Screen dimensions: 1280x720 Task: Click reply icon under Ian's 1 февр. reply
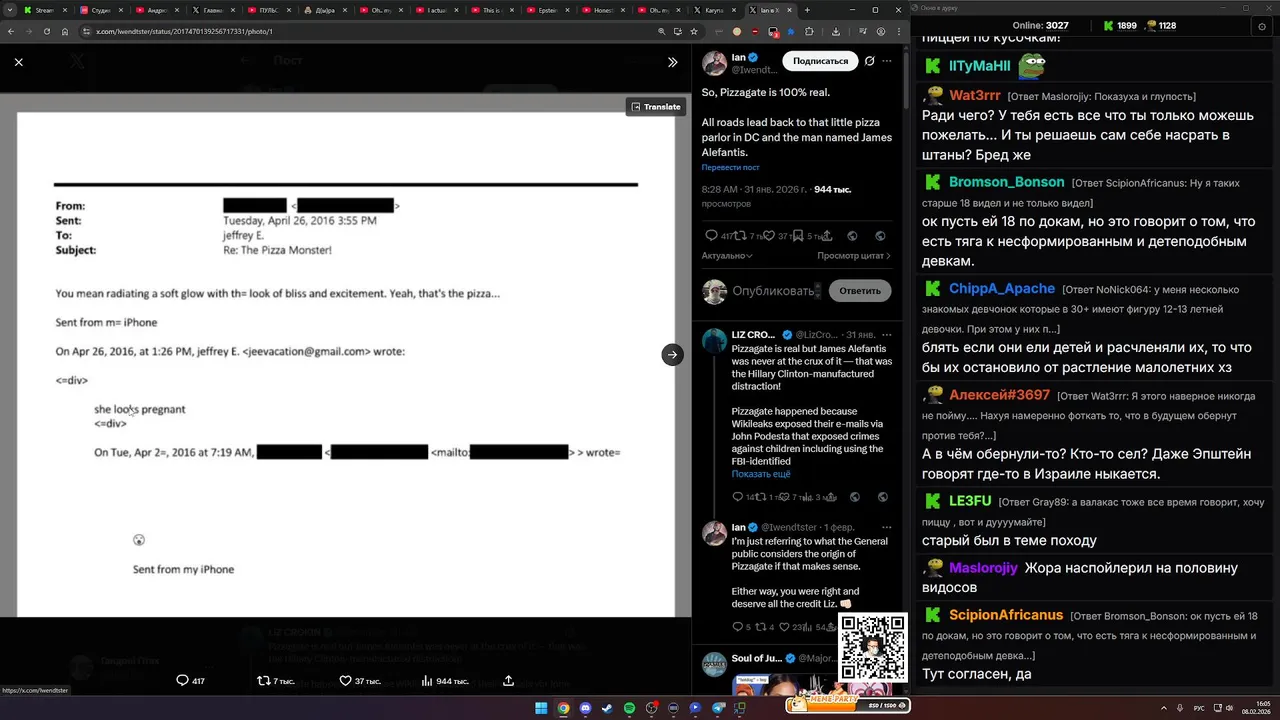click(x=738, y=627)
